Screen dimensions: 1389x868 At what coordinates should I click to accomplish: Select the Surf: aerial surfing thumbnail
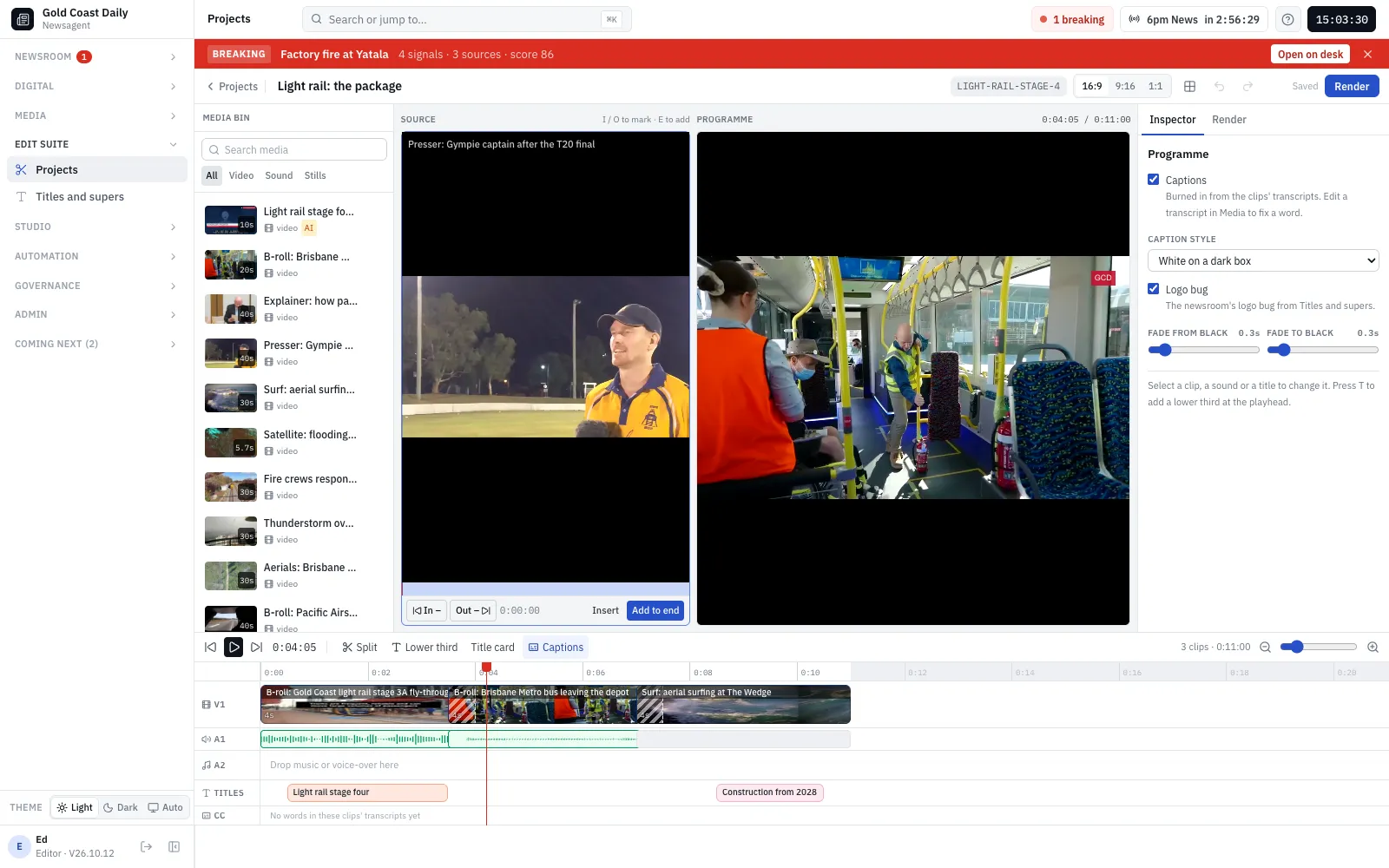(231, 398)
